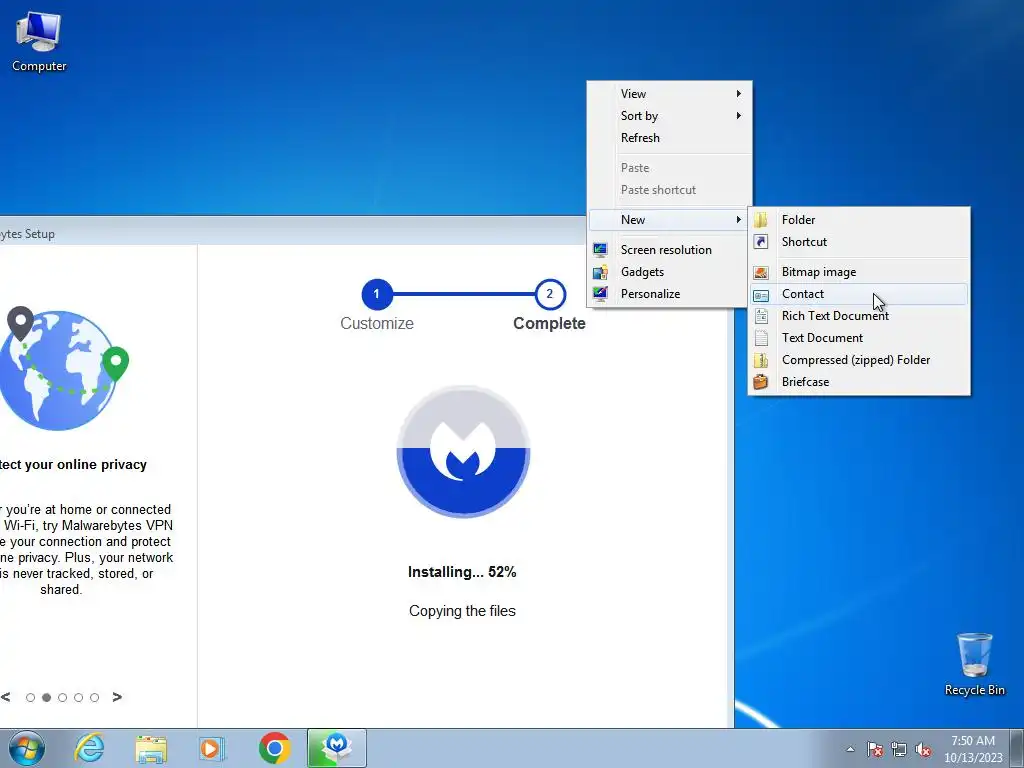Viewport: 1024px width, 768px height.
Task: Click the Customize step 1 circle
Action: pos(377,294)
